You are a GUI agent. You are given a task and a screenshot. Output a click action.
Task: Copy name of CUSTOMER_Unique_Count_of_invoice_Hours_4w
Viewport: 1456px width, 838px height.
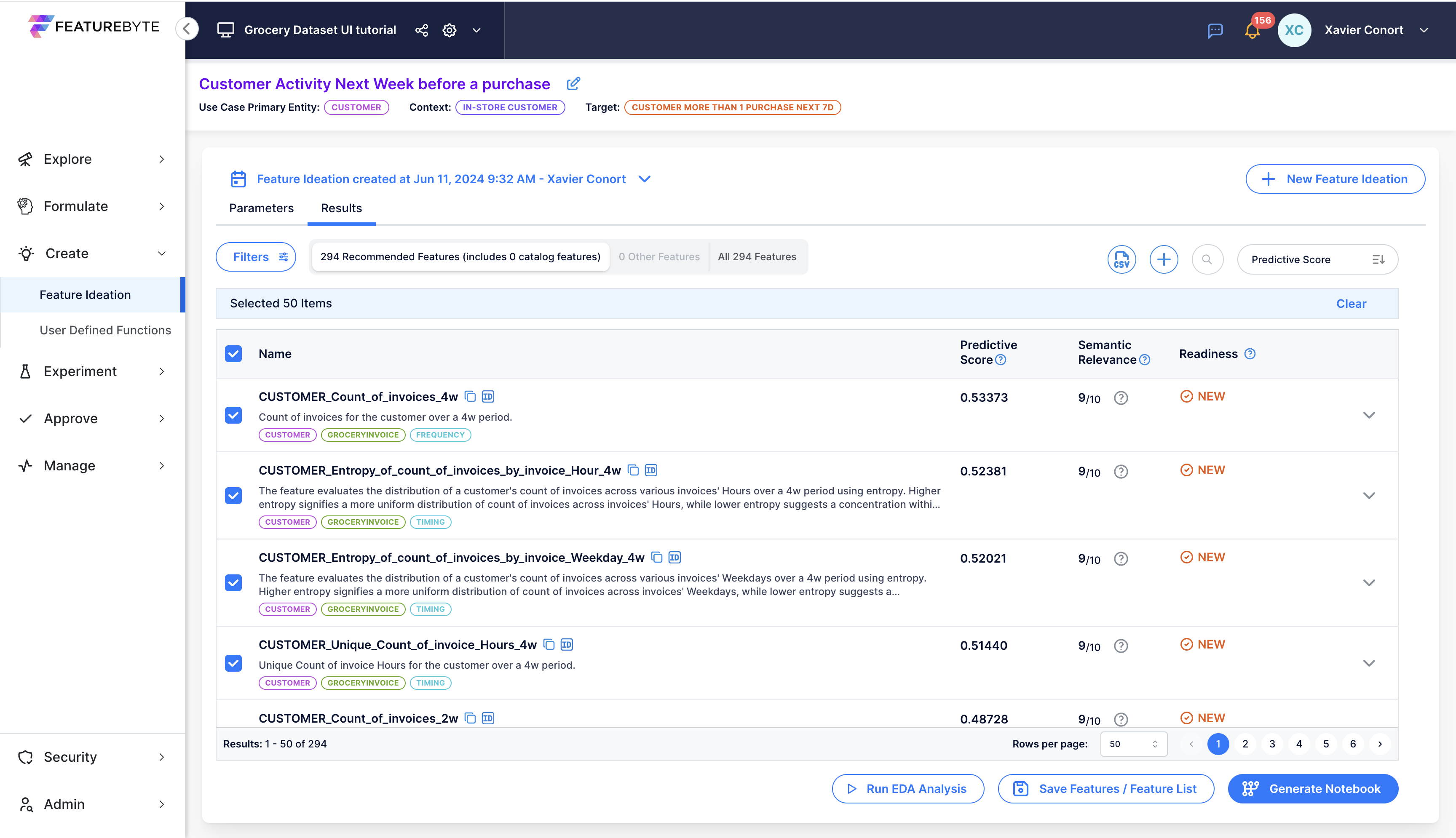(549, 644)
